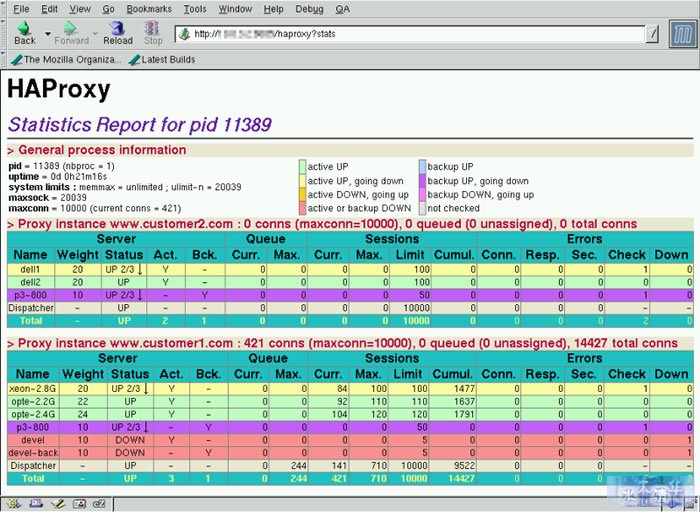Reload the HAProxy stats page
700x512 pixels.
click(x=118, y=33)
